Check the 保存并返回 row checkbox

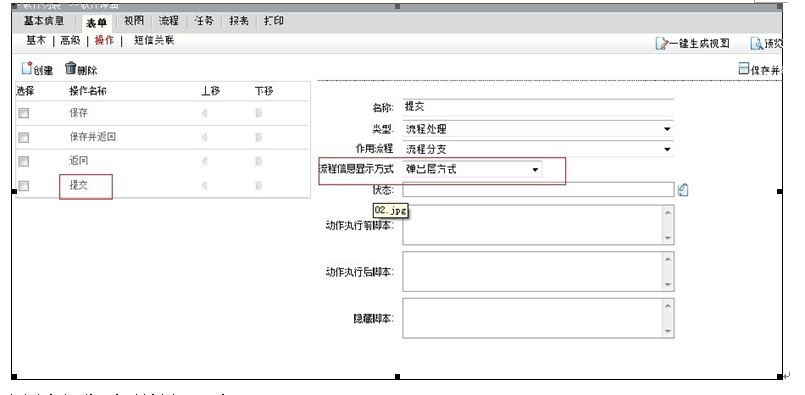pyautogui.click(x=24, y=138)
